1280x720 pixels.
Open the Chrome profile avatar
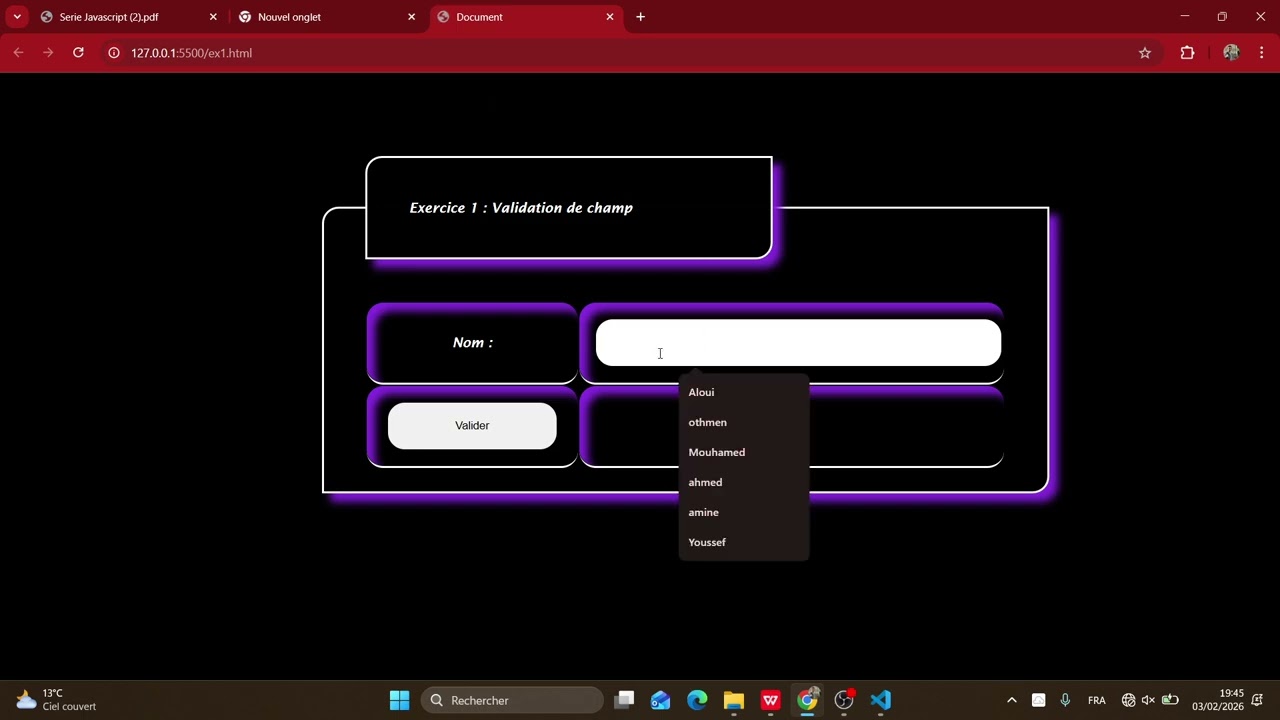1231,53
